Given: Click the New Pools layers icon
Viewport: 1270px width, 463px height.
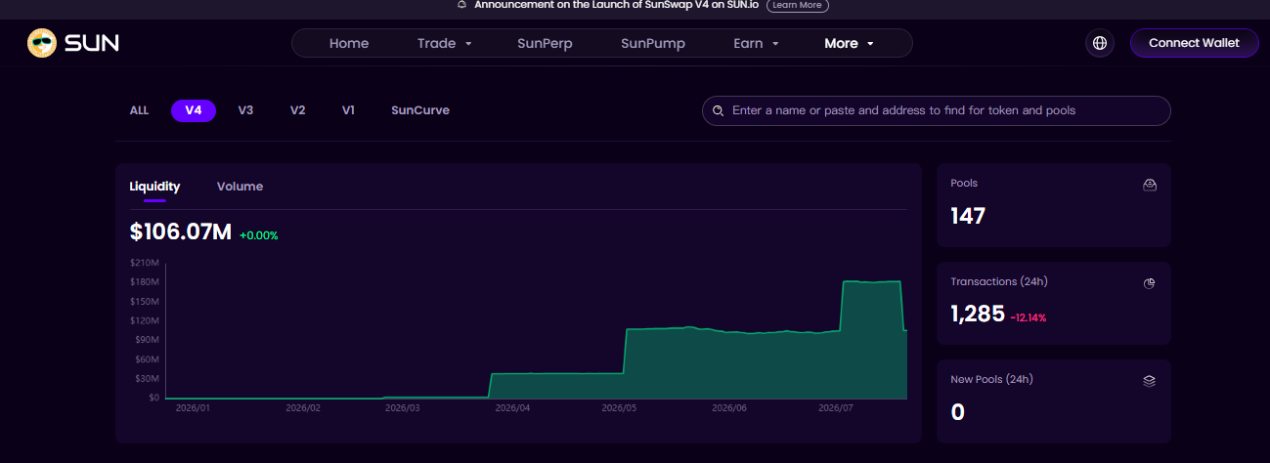Looking at the screenshot, I should [x=1149, y=381].
